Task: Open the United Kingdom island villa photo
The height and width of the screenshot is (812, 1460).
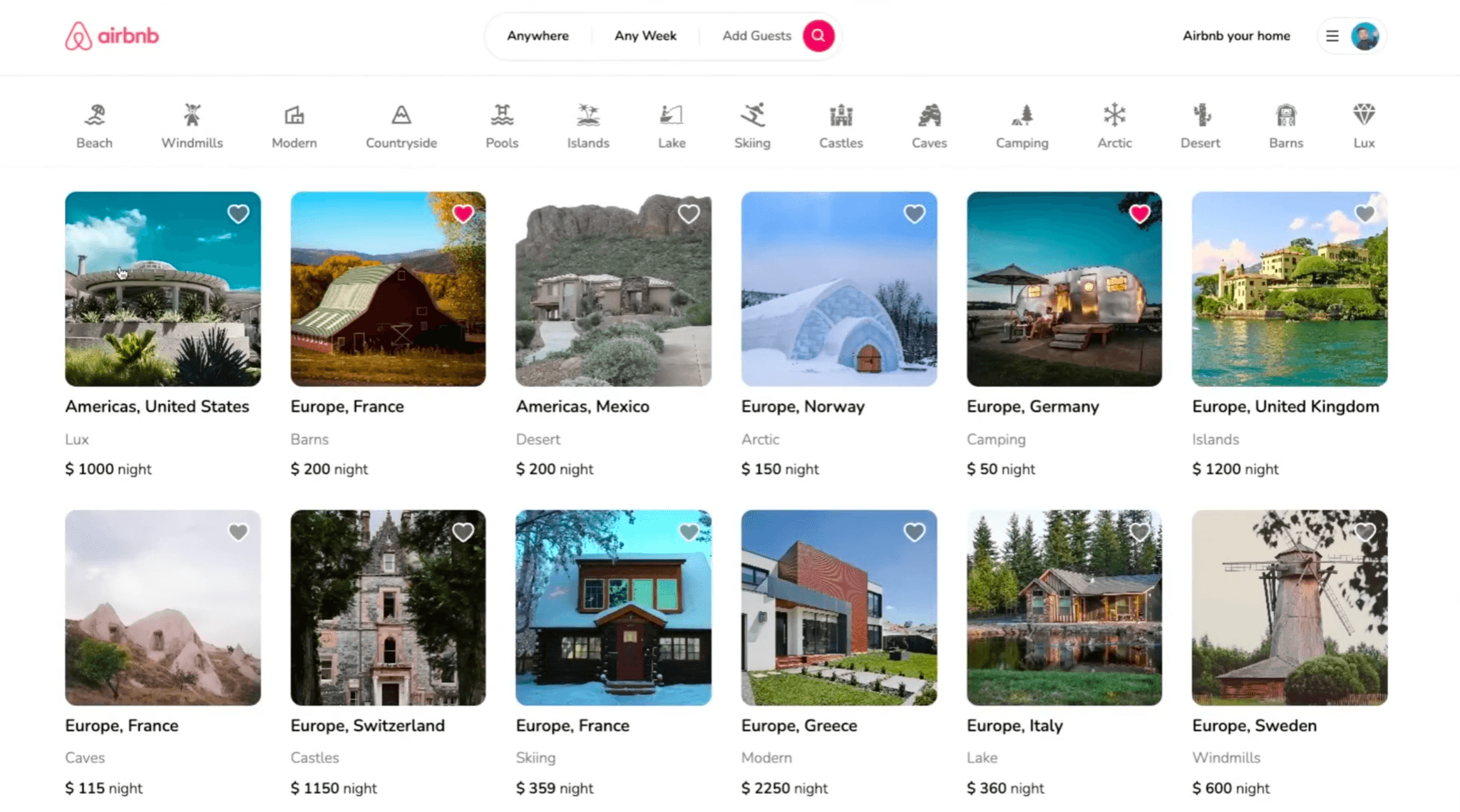Action: [x=1290, y=289]
